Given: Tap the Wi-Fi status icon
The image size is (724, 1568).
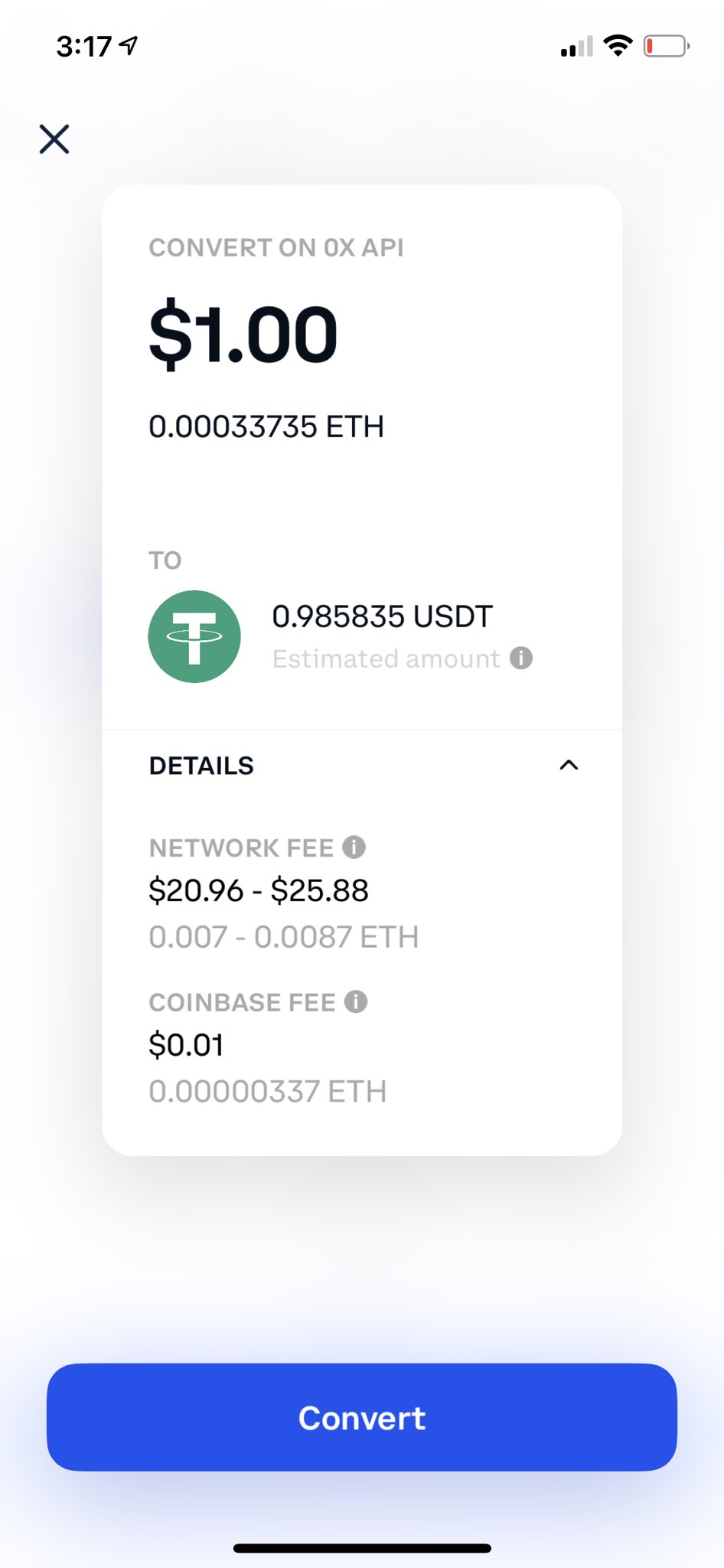Looking at the screenshot, I should pos(618,46).
